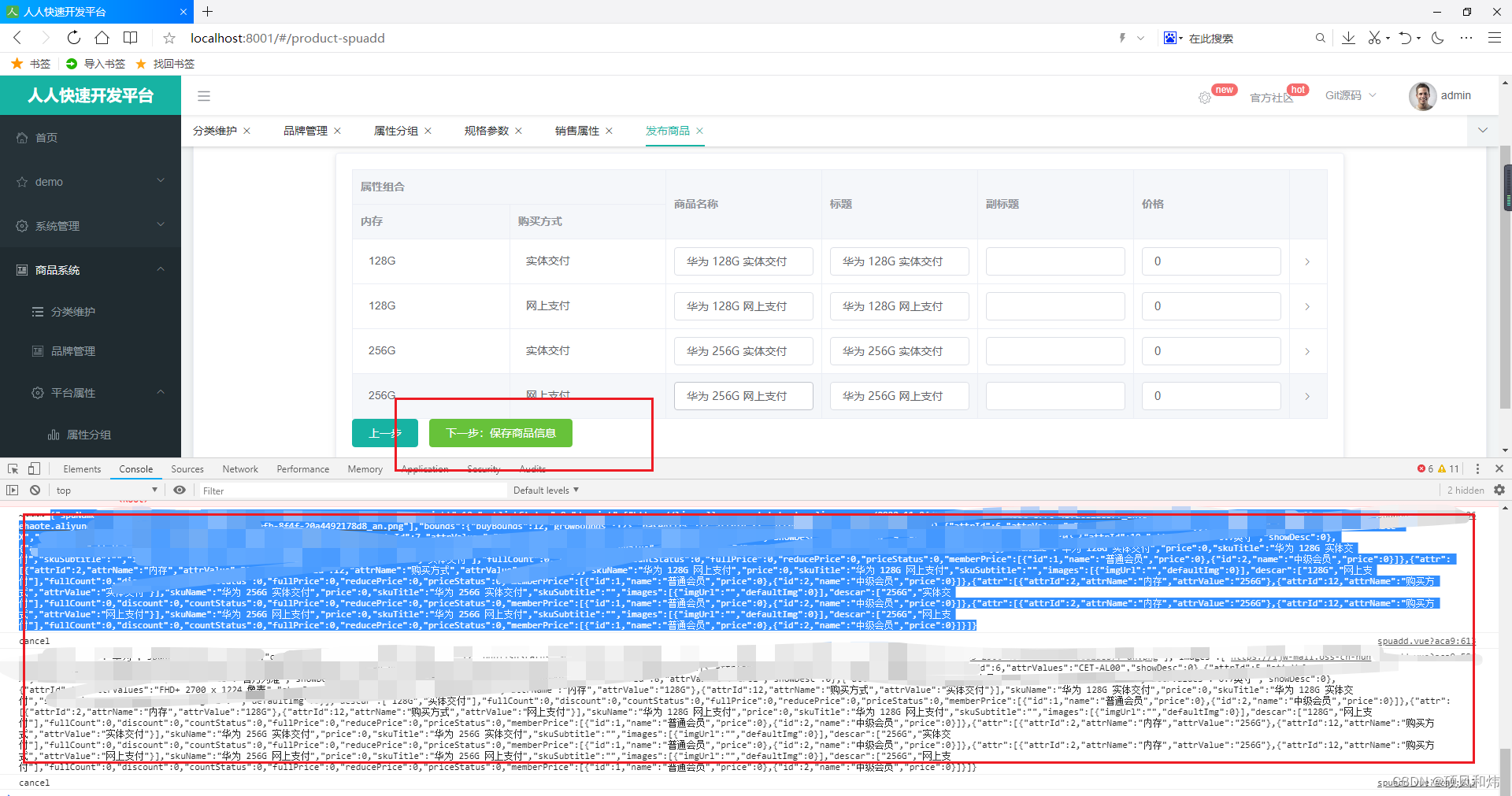
Task: Open settings gear with new badge
Action: pos(1205,98)
